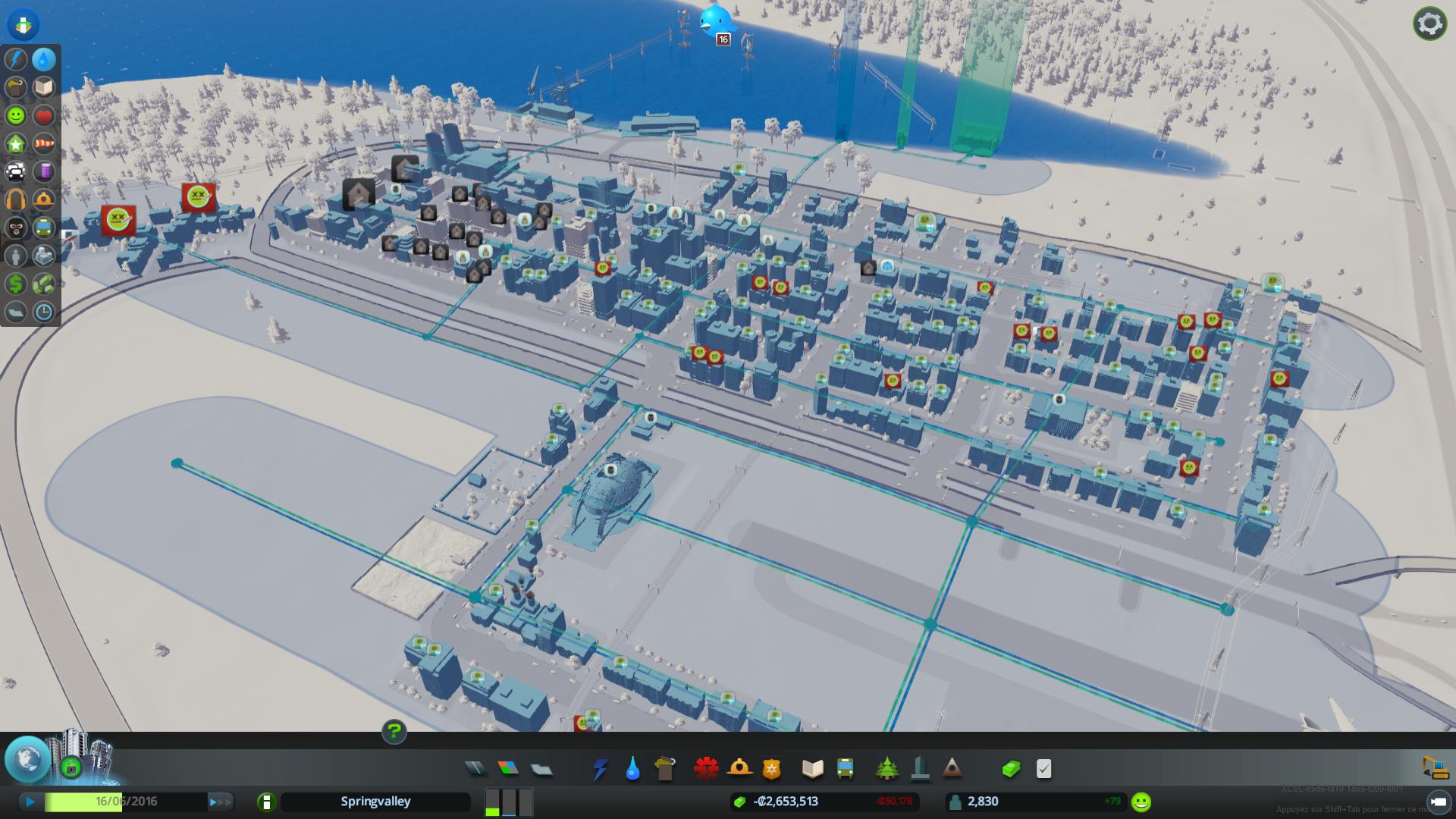Click the citizen happiness smiley
Image resolution: width=1456 pixels, height=819 pixels.
(1141, 802)
